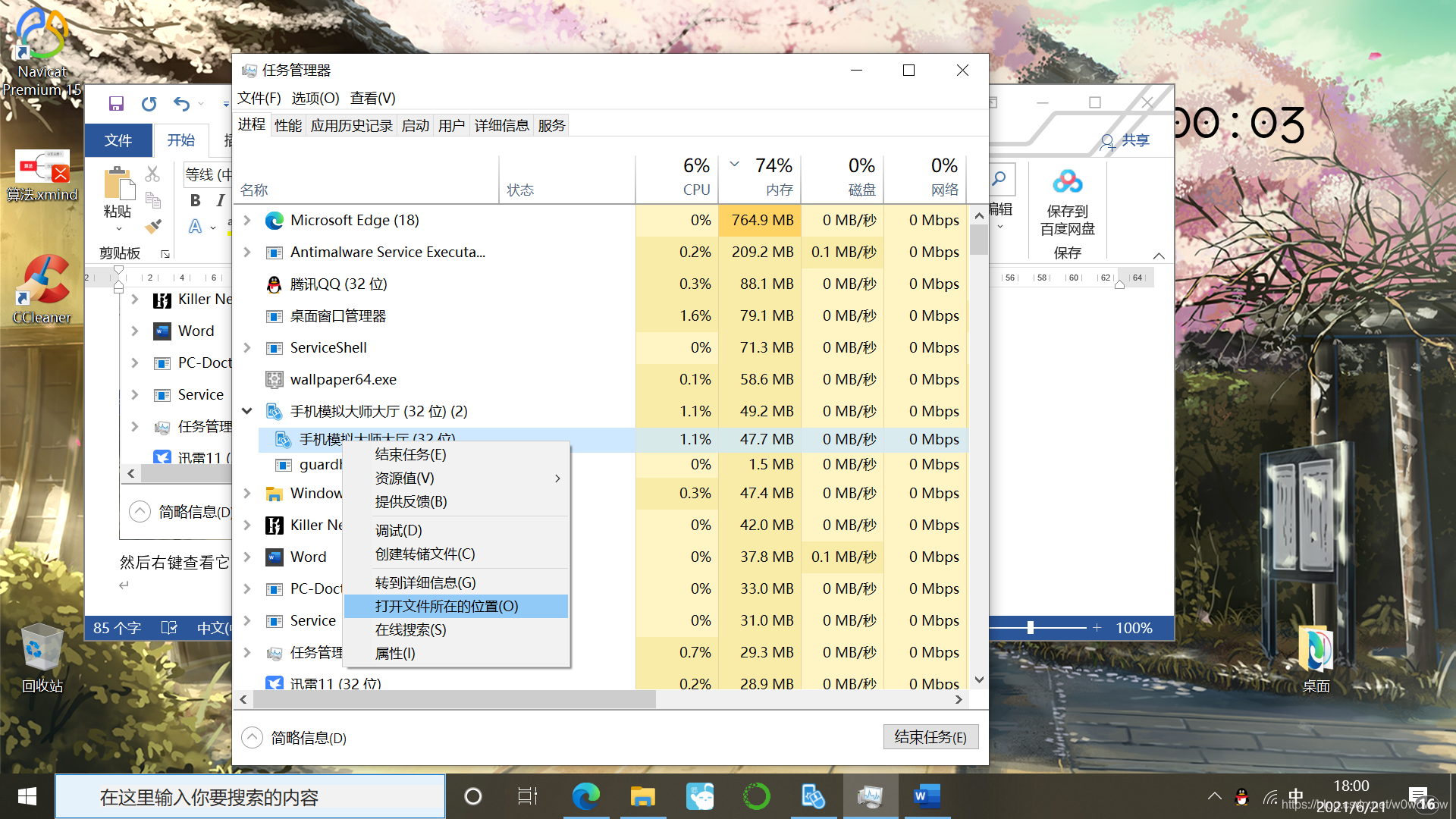Select Open file location menu item
The height and width of the screenshot is (819, 1456).
point(447,607)
